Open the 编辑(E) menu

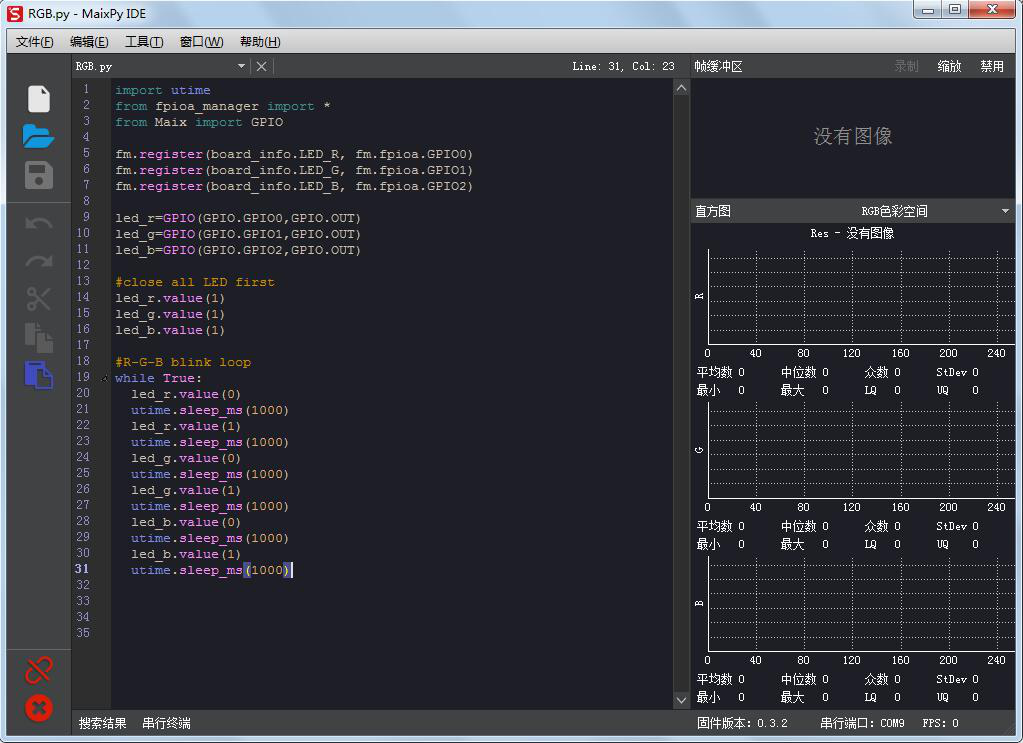click(89, 42)
